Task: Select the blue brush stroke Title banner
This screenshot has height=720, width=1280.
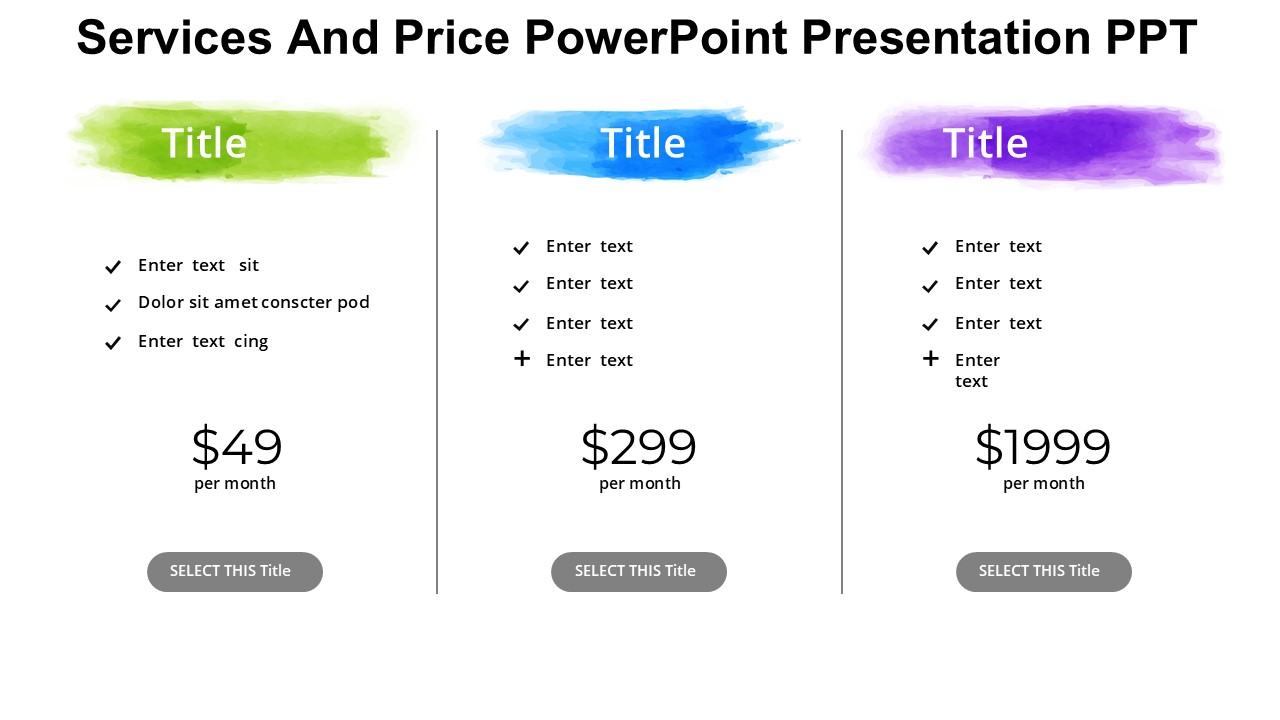Action: pos(640,144)
